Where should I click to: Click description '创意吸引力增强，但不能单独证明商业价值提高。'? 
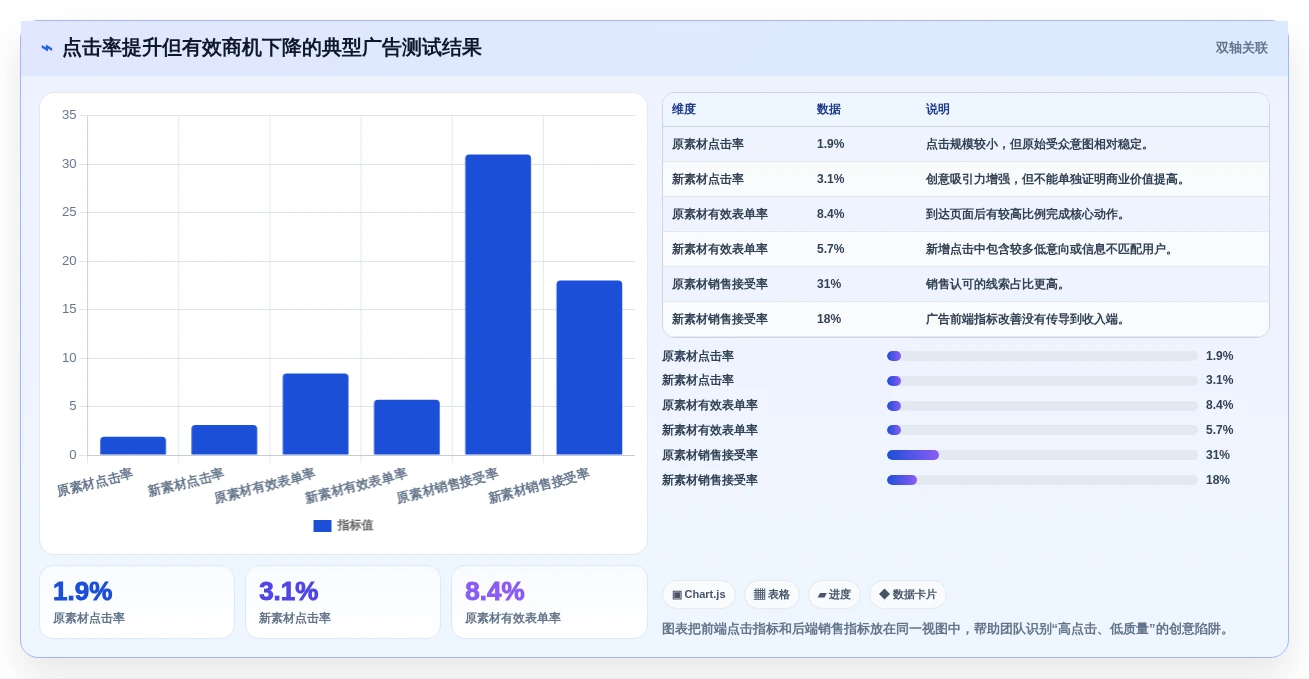(x=1058, y=179)
